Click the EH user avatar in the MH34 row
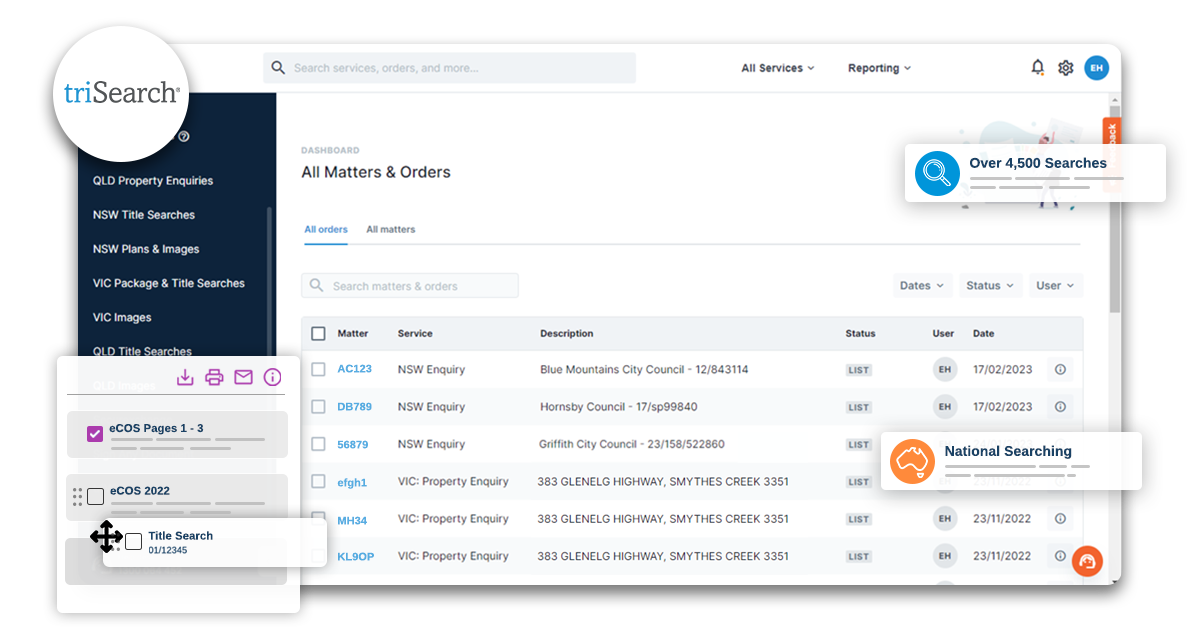 pos(944,519)
